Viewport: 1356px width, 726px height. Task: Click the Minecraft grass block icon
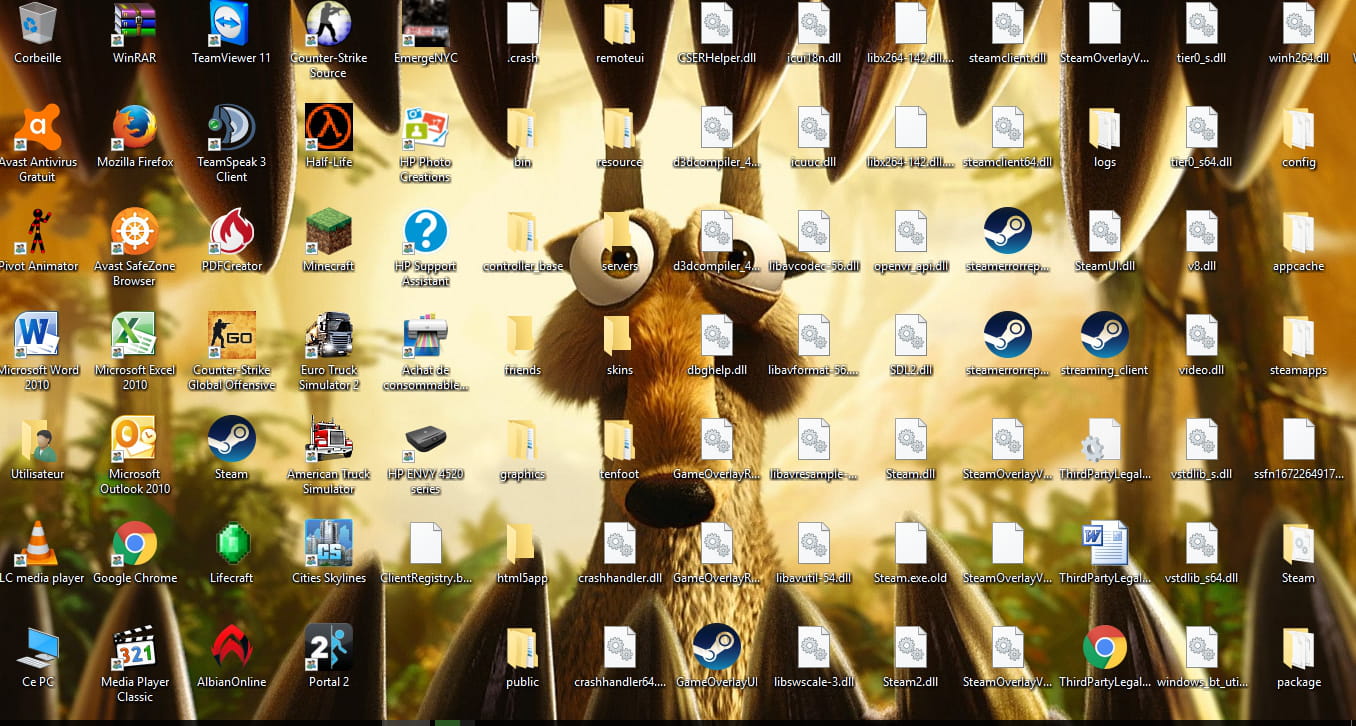(x=328, y=231)
